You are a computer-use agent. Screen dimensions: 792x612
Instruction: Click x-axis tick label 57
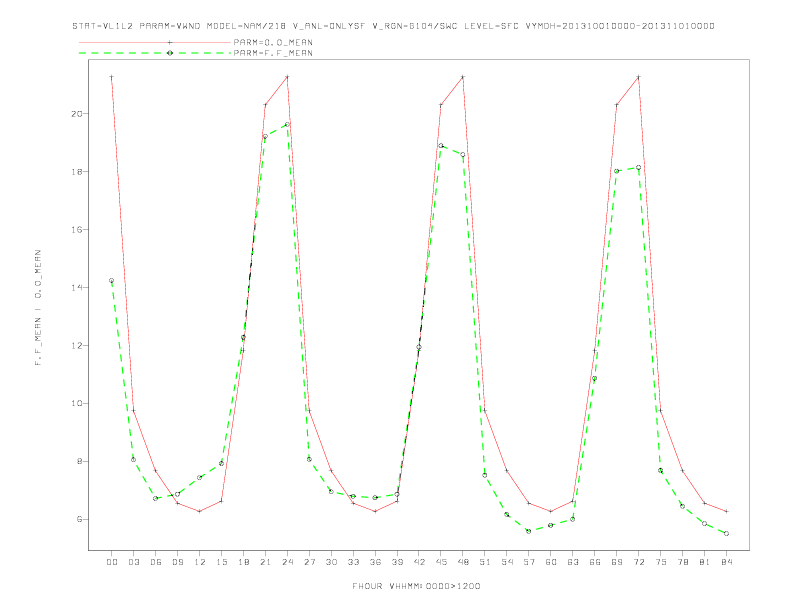coord(529,562)
